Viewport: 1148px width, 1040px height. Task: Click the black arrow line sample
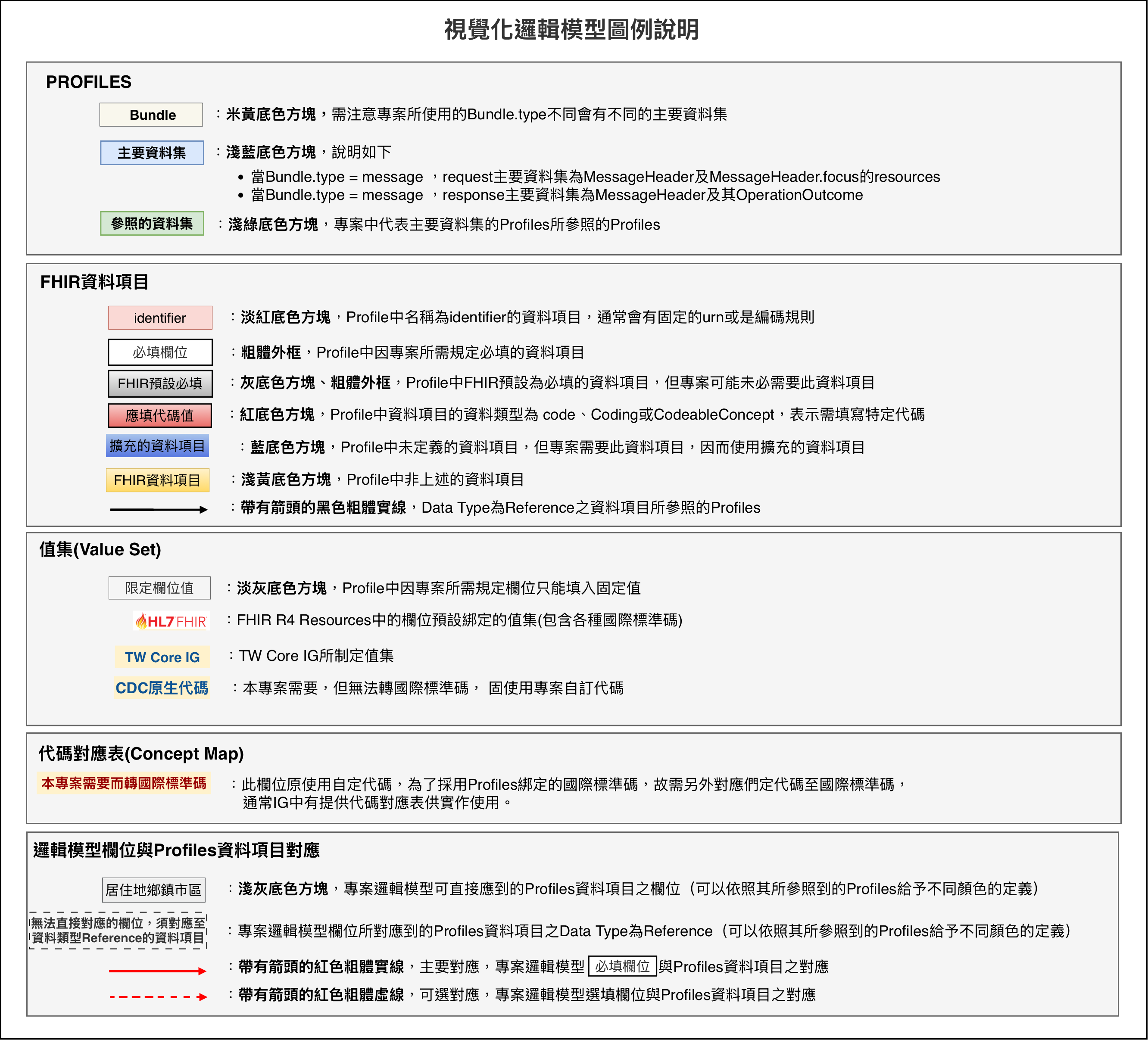pyautogui.click(x=159, y=510)
